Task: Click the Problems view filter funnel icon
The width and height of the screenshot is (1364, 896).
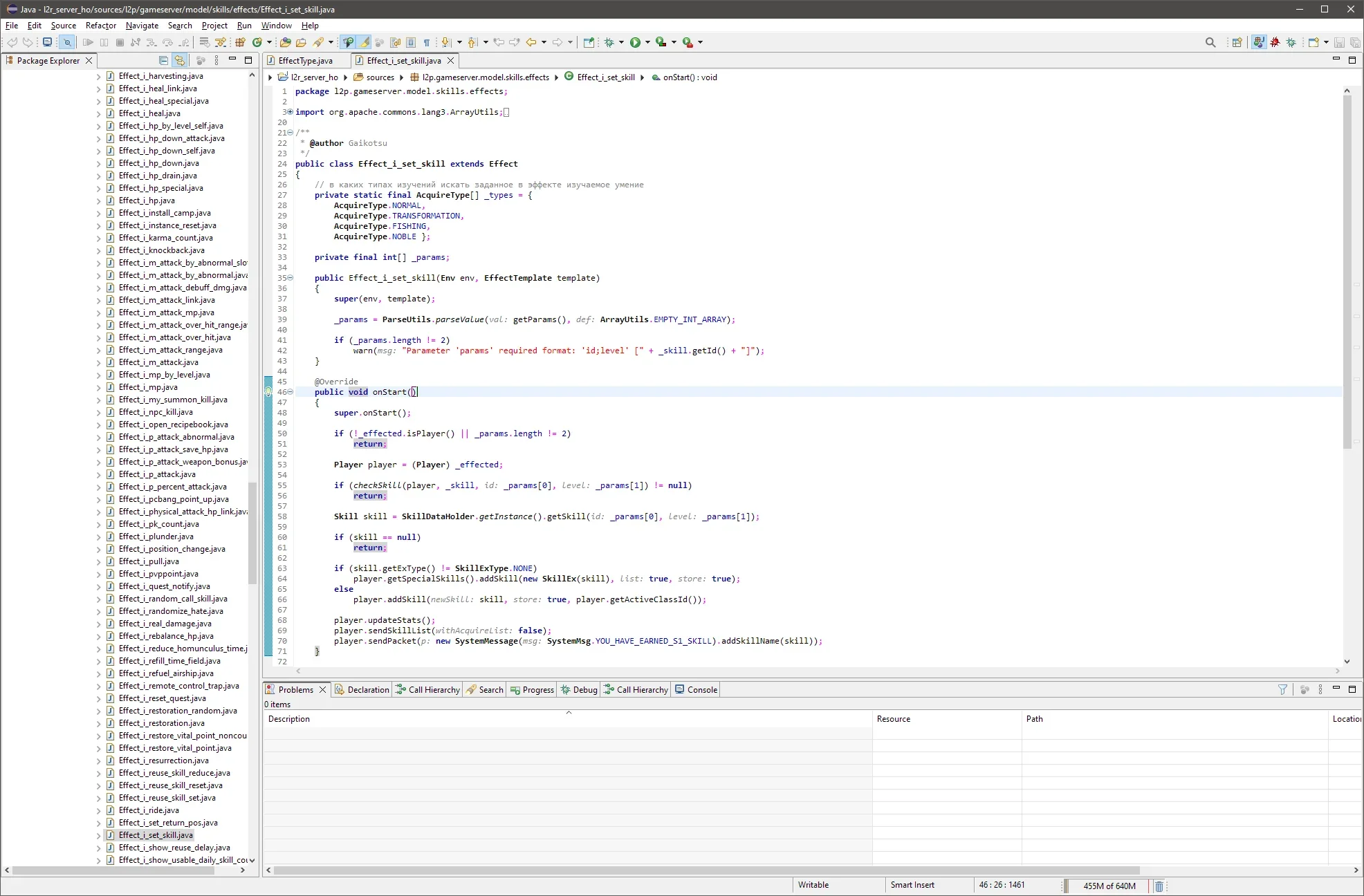Action: coord(1282,689)
